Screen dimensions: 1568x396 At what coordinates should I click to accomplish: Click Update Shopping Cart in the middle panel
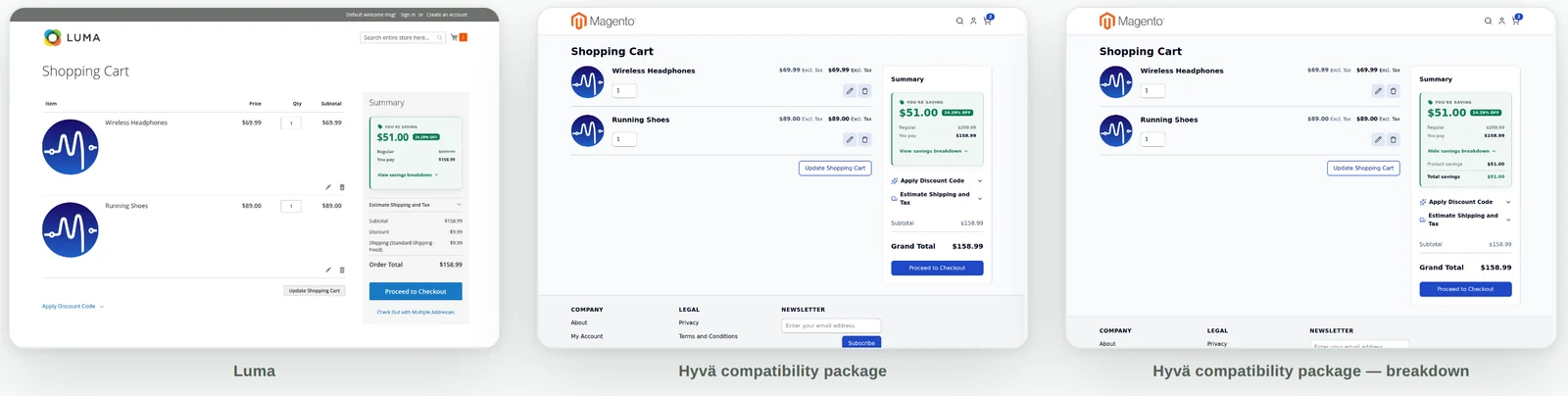[x=835, y=169]
